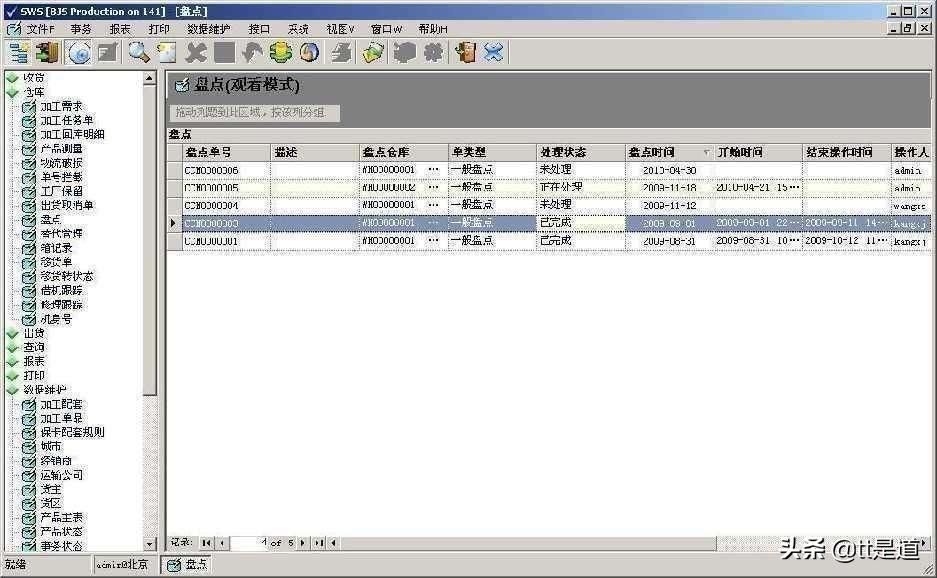The width and height of the screenshot is (937, 578).
Task: Expand the 收货 tree node
Action: pos(13,78)
